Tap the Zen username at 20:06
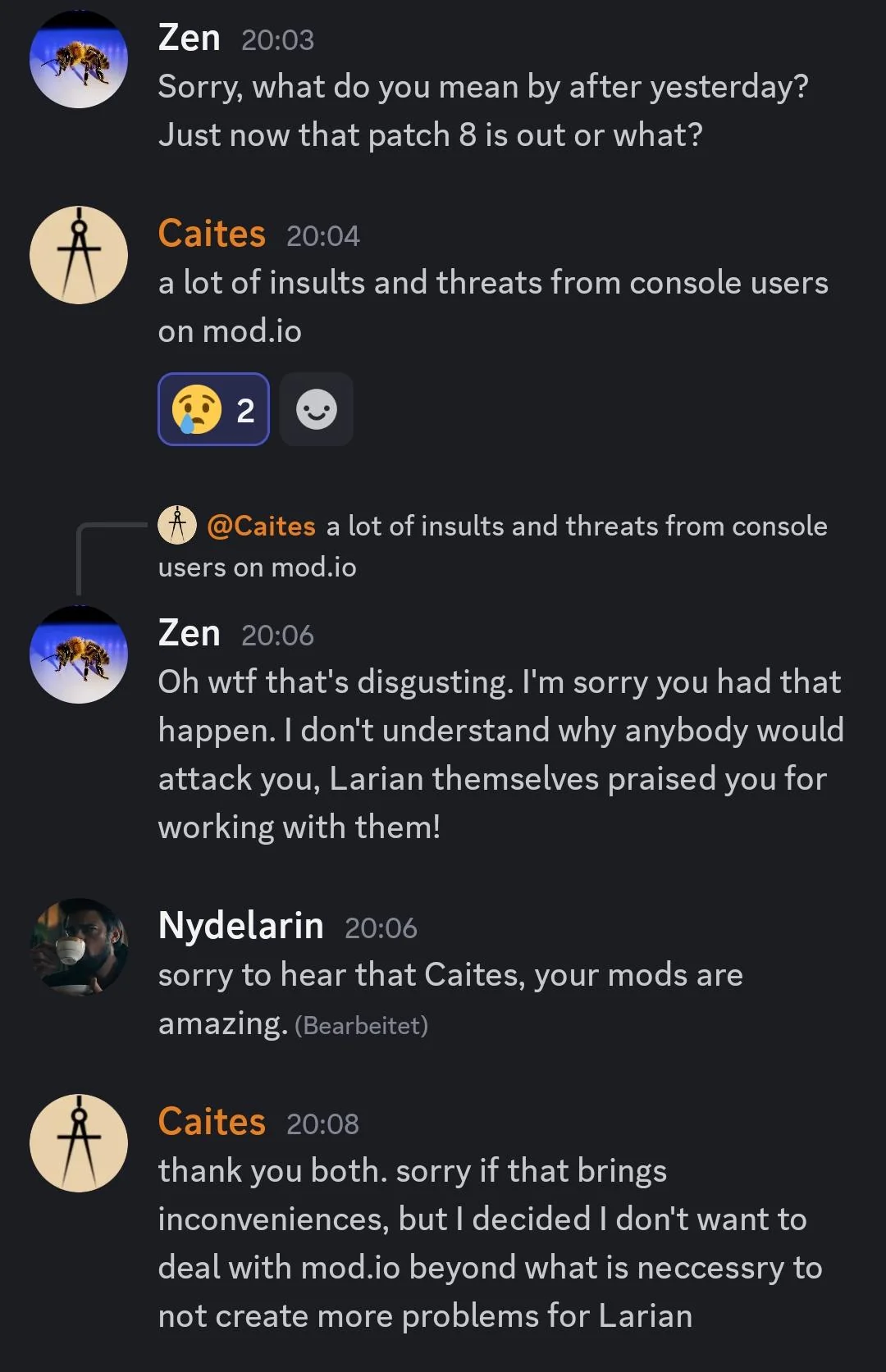This screenshot has width=886, height=1372. [x=189, y=634]
